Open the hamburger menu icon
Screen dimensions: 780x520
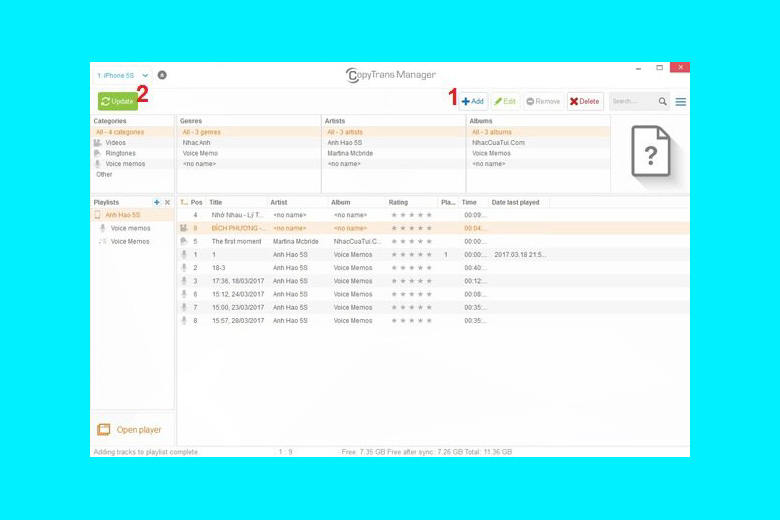(681, 102)
